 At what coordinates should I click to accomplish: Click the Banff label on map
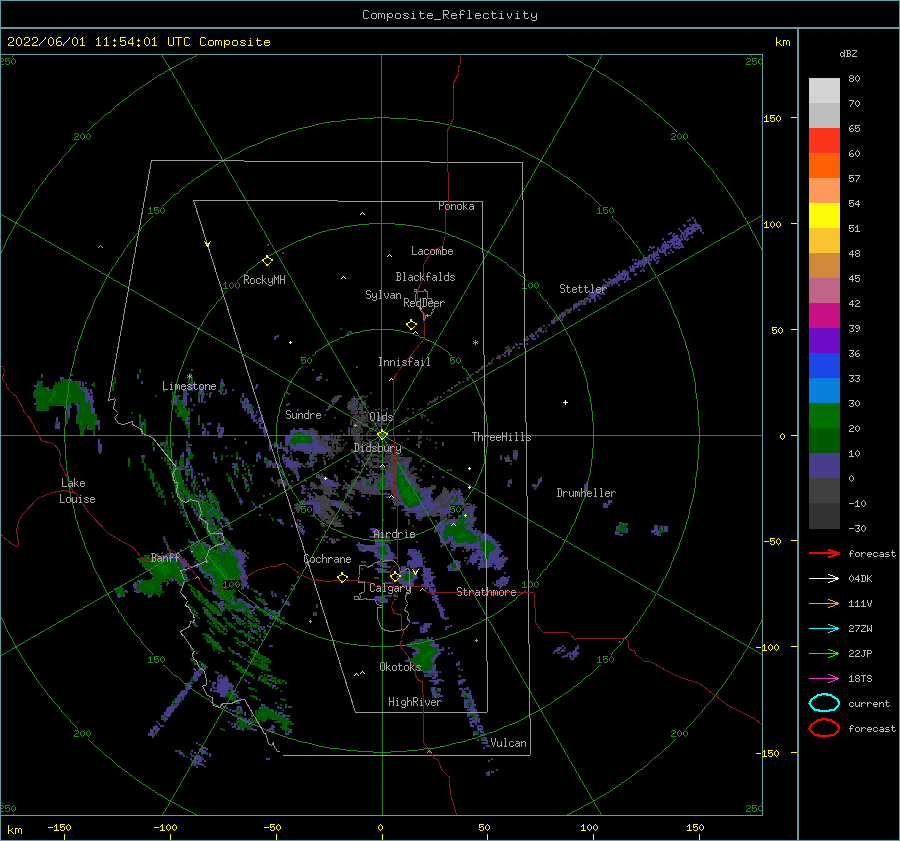click(165, 557)
